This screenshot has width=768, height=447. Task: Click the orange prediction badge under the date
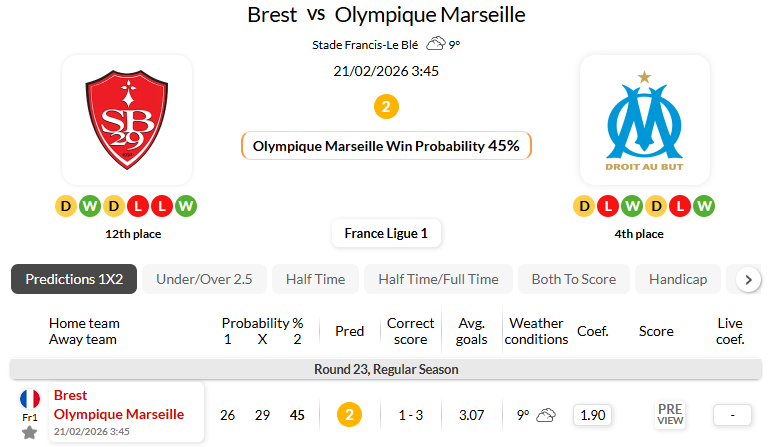[x=386, y=106]
